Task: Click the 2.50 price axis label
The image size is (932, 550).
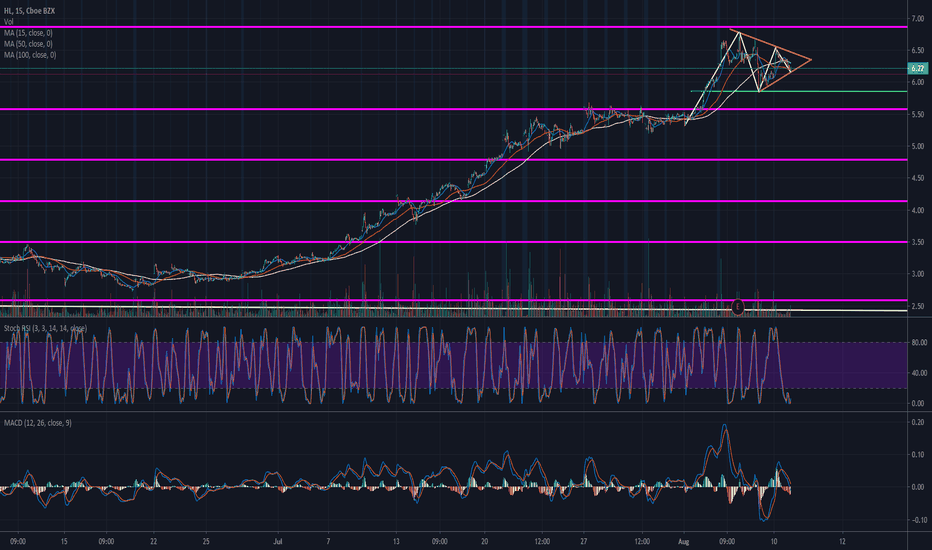Action: 918,306
